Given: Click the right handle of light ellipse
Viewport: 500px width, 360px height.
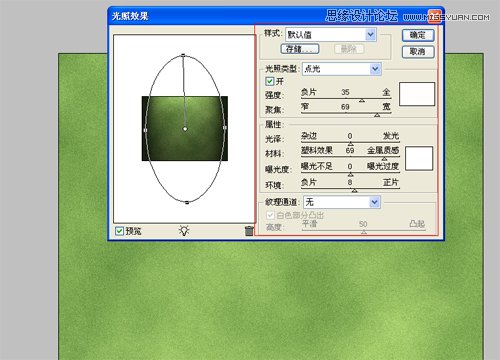Looking at the screenshot, I should click(x=225, y=128).
